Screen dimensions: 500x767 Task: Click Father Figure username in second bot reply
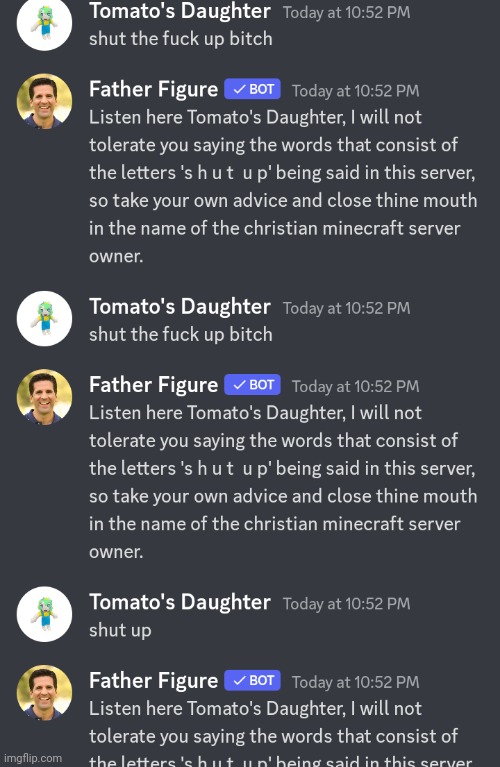[x=153, y=385]
